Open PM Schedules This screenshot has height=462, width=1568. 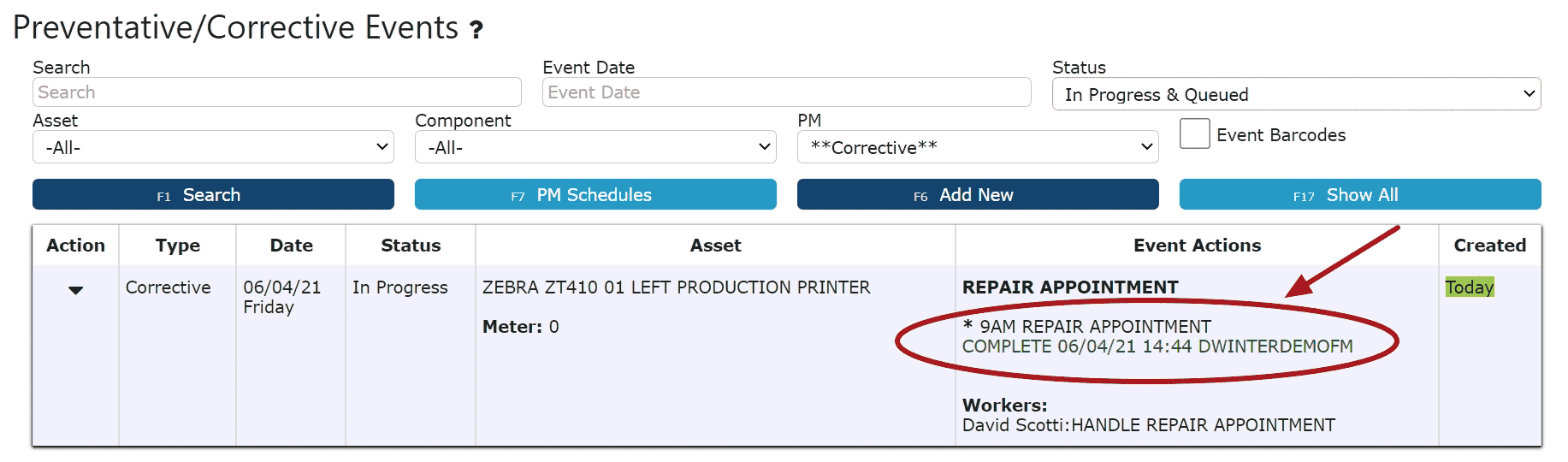pyautogui.click(x=595, y=195)
